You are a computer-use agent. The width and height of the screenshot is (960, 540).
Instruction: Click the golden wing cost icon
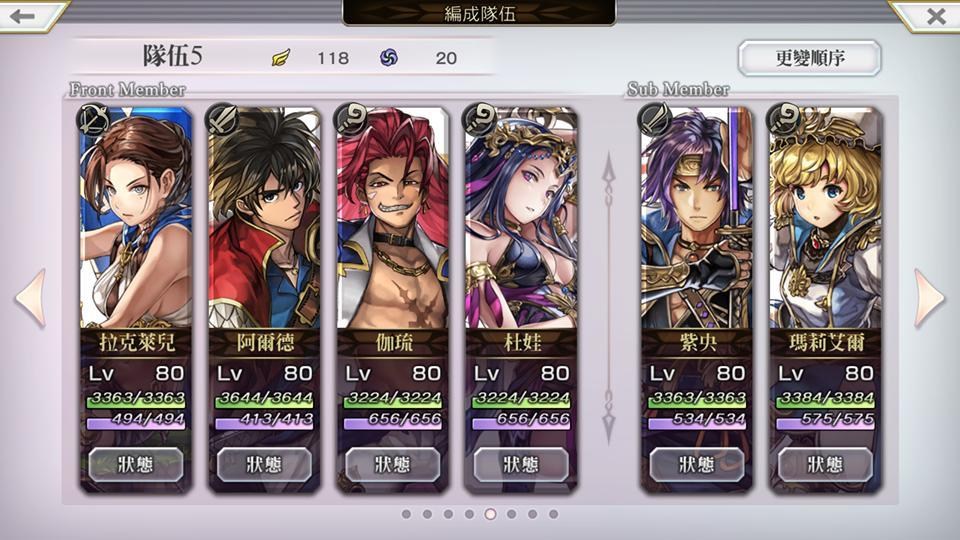(281, 58)
